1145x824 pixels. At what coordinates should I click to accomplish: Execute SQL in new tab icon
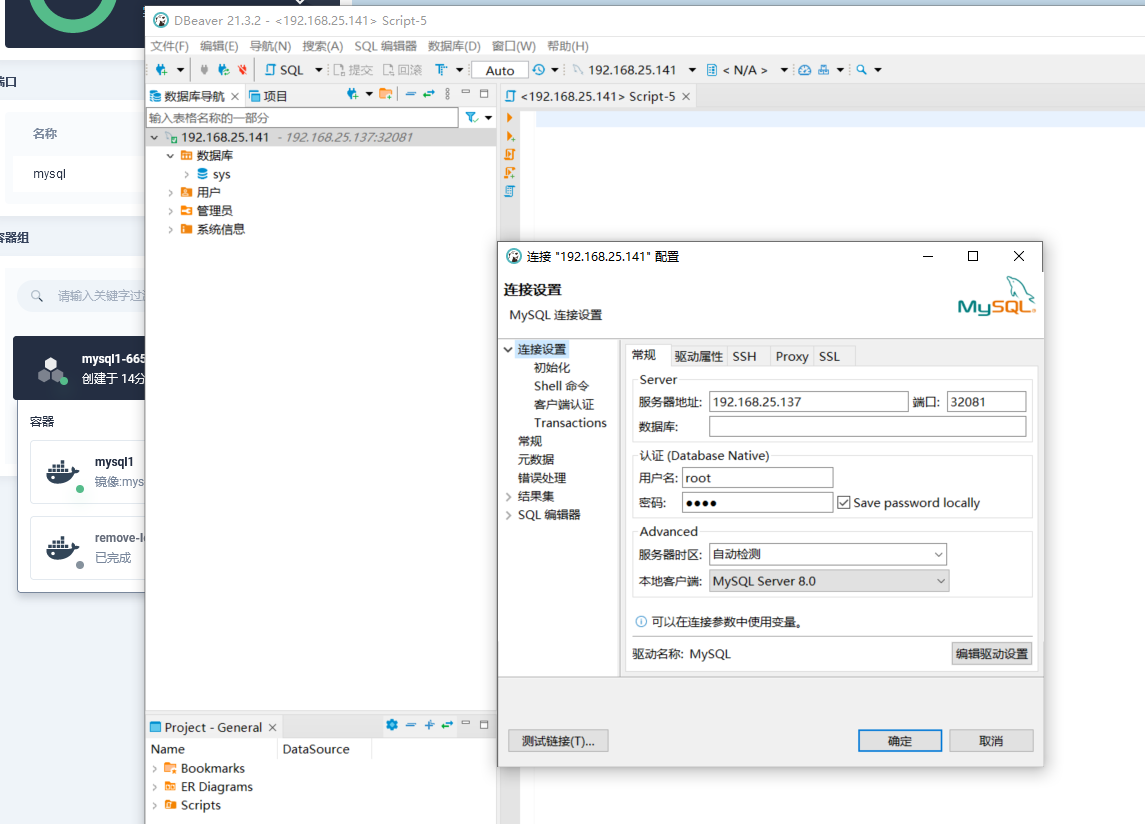coord(510,136)
